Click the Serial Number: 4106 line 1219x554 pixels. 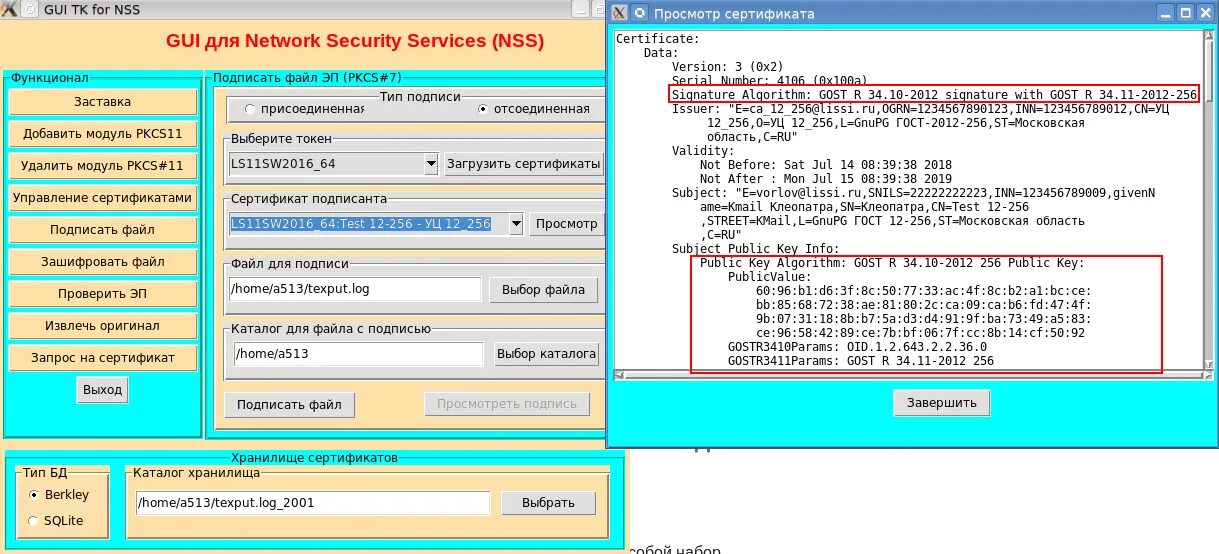(x=769, y=80)
